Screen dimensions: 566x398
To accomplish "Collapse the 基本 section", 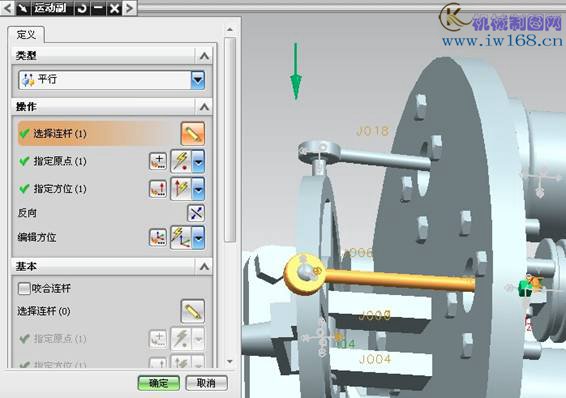I will tap(204, 267).
